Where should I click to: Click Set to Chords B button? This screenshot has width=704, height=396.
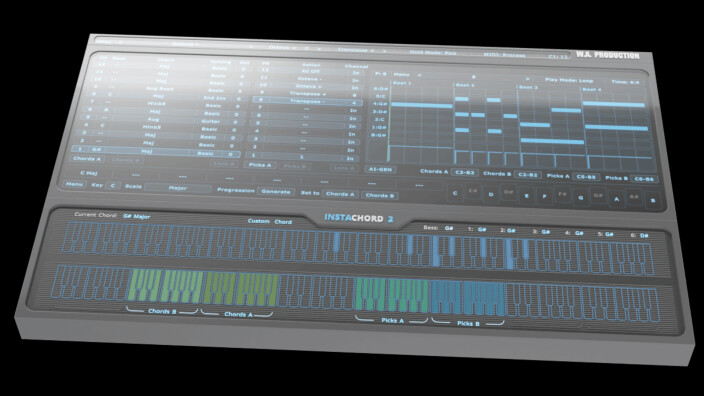point(379,196)
